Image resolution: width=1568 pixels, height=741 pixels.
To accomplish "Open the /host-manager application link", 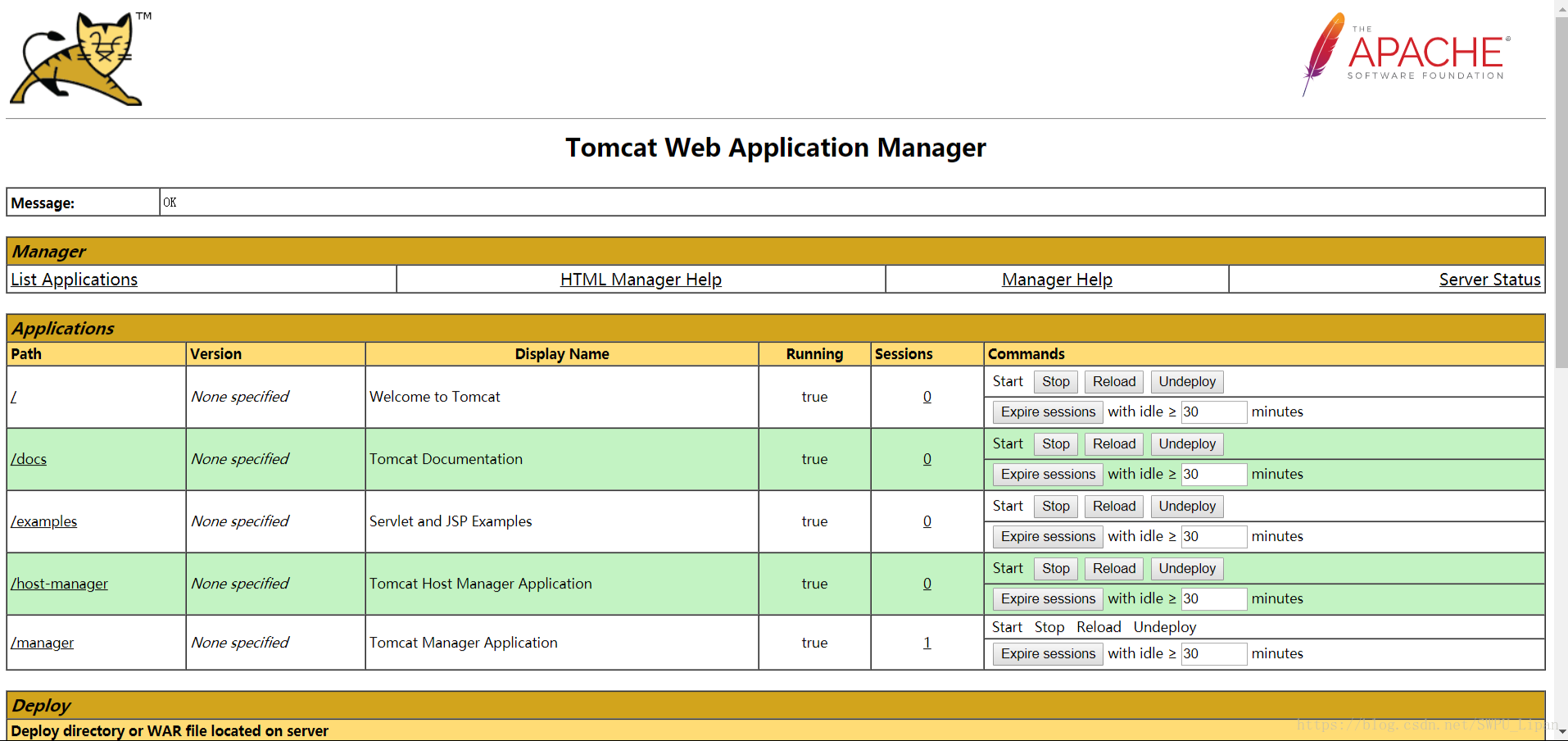I will pyautogui.click(x=59, y=584).
